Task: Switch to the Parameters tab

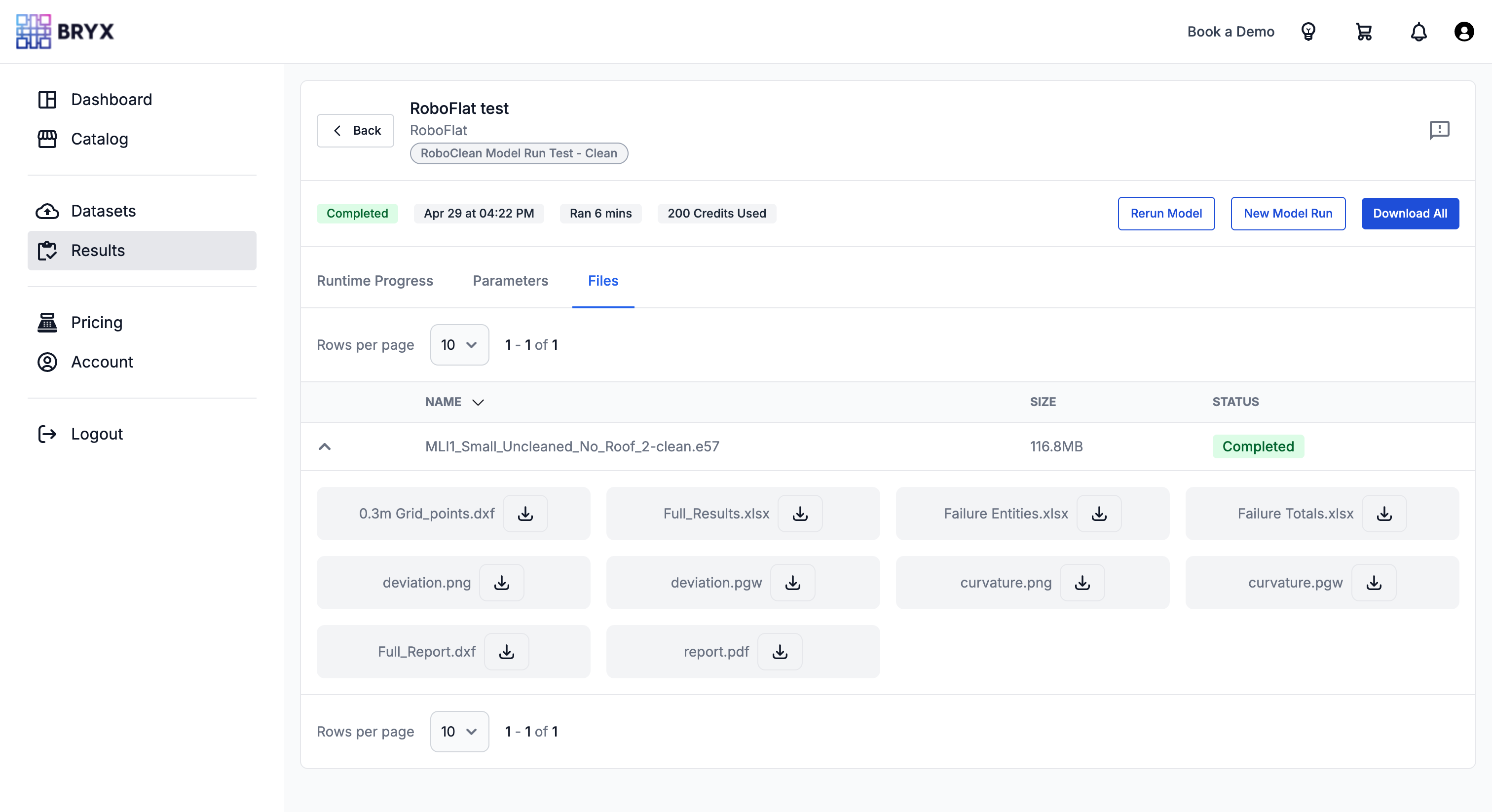Action: 510,280
